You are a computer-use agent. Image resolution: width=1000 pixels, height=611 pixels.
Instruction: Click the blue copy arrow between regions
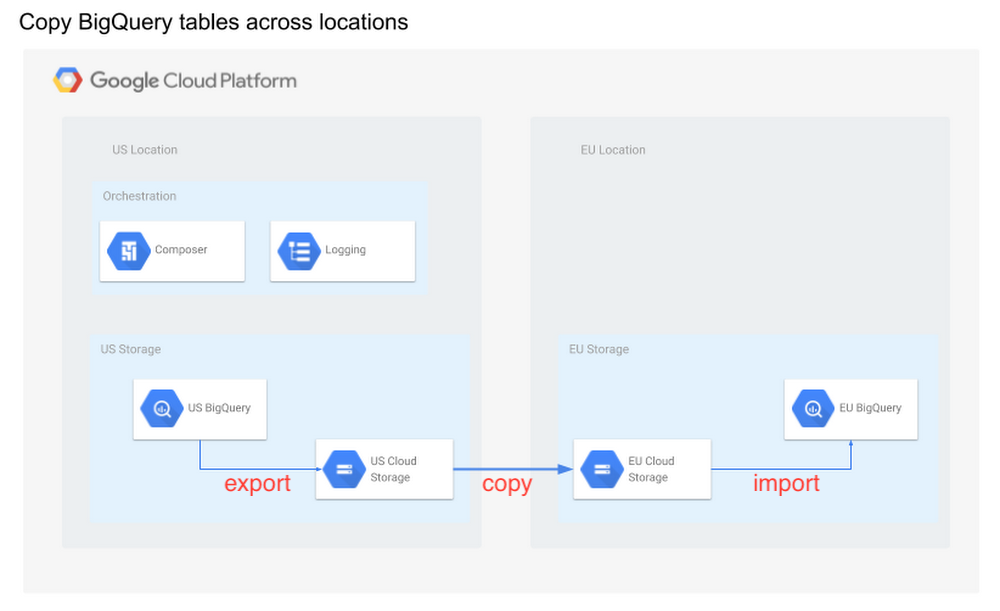point(510,467)
